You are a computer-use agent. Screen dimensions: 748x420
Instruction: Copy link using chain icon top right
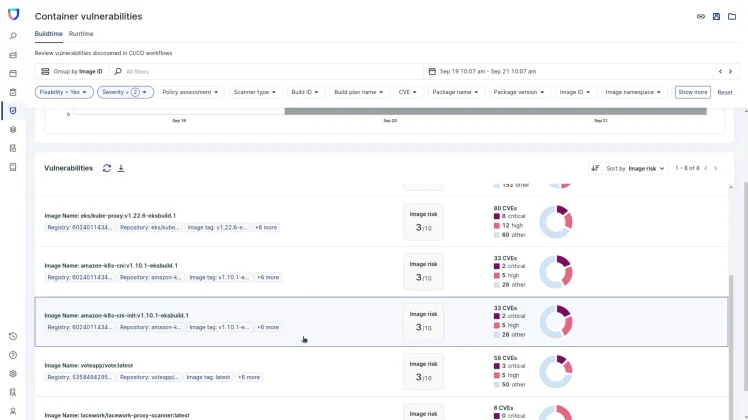[x=701, y=17]
